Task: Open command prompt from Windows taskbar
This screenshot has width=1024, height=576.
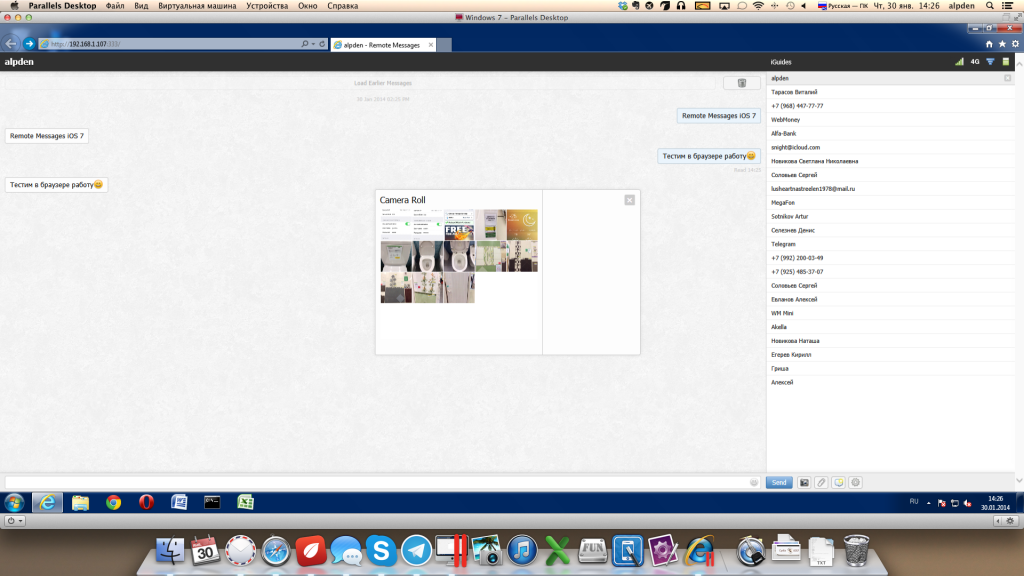Action: [x=212, y=502]
